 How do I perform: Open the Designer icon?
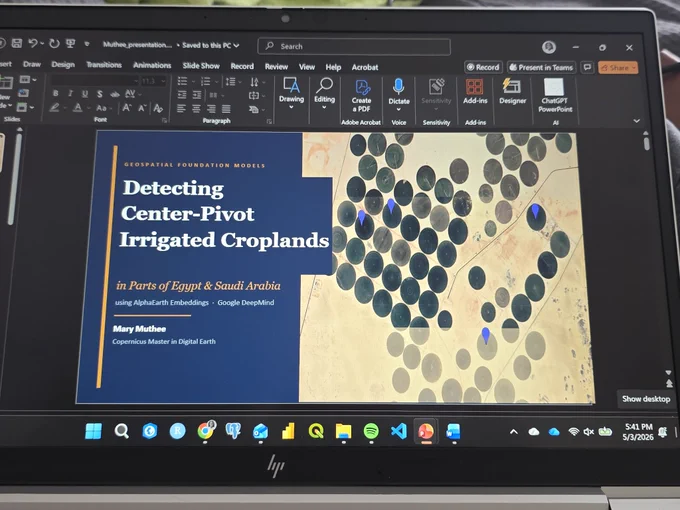click(512, 92)
